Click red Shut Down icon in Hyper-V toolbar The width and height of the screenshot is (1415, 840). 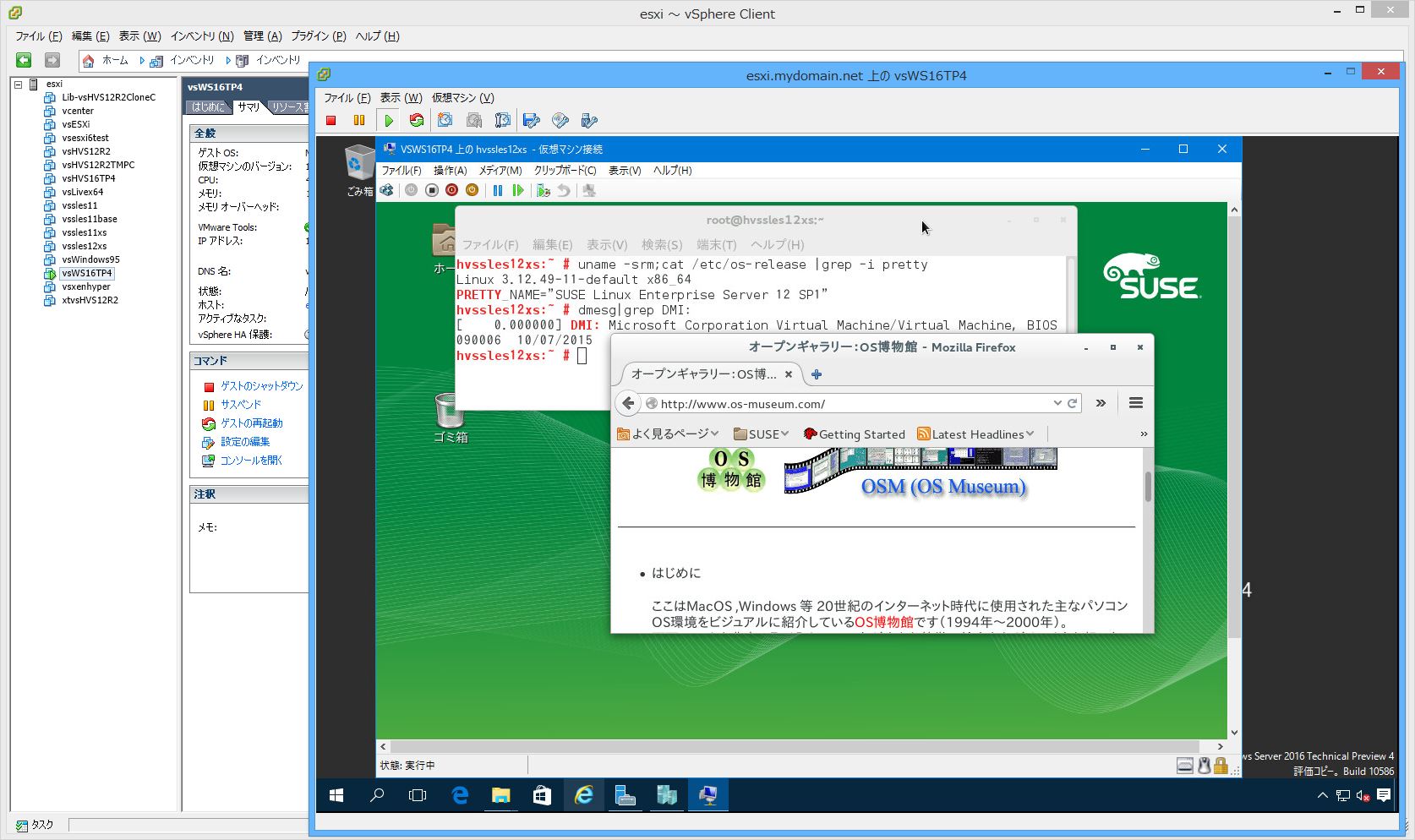[x=451, y=190]
